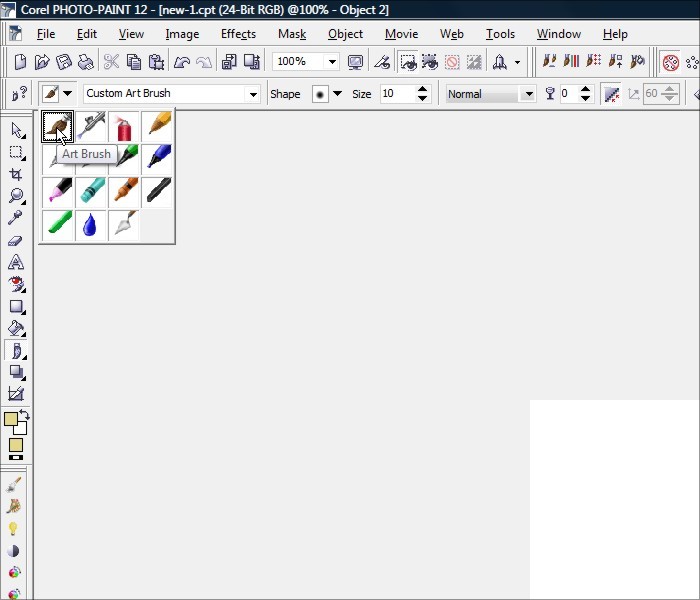700x600 pixels.
Task: Toggle the object marquee visibility button
Action: [x=431, y=62]
